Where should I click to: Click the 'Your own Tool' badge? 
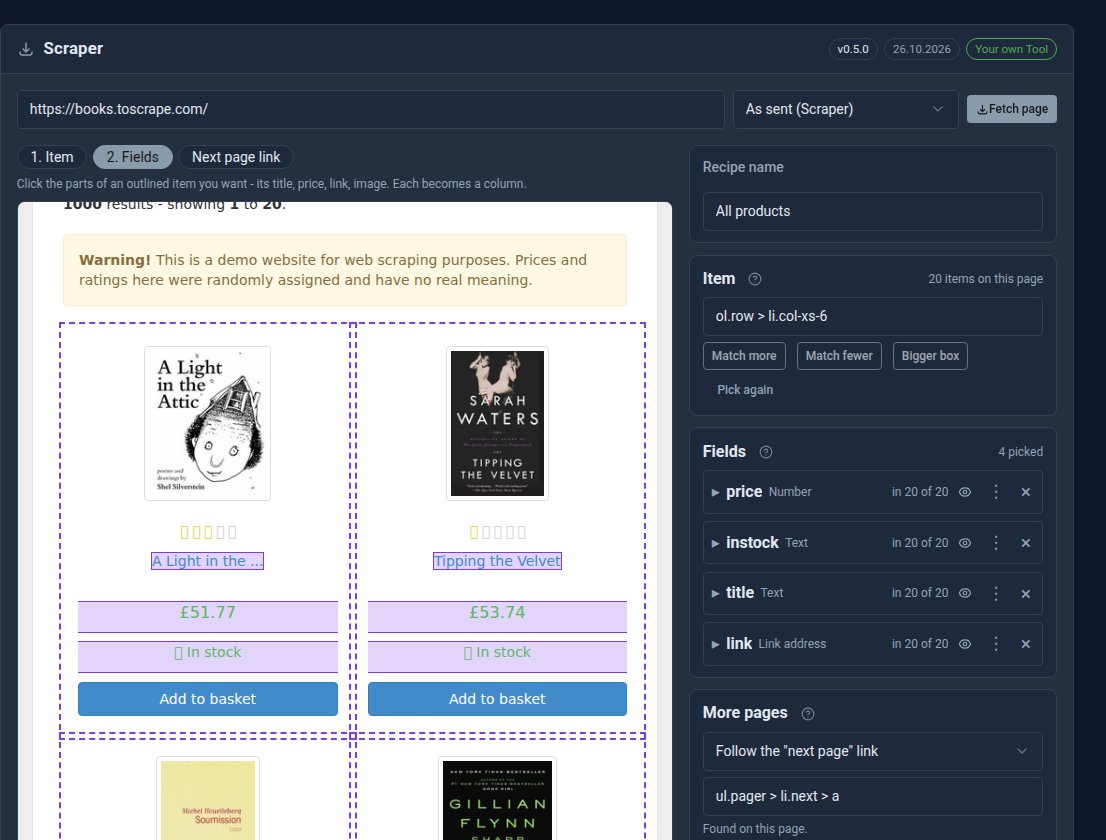[1011, 49]
